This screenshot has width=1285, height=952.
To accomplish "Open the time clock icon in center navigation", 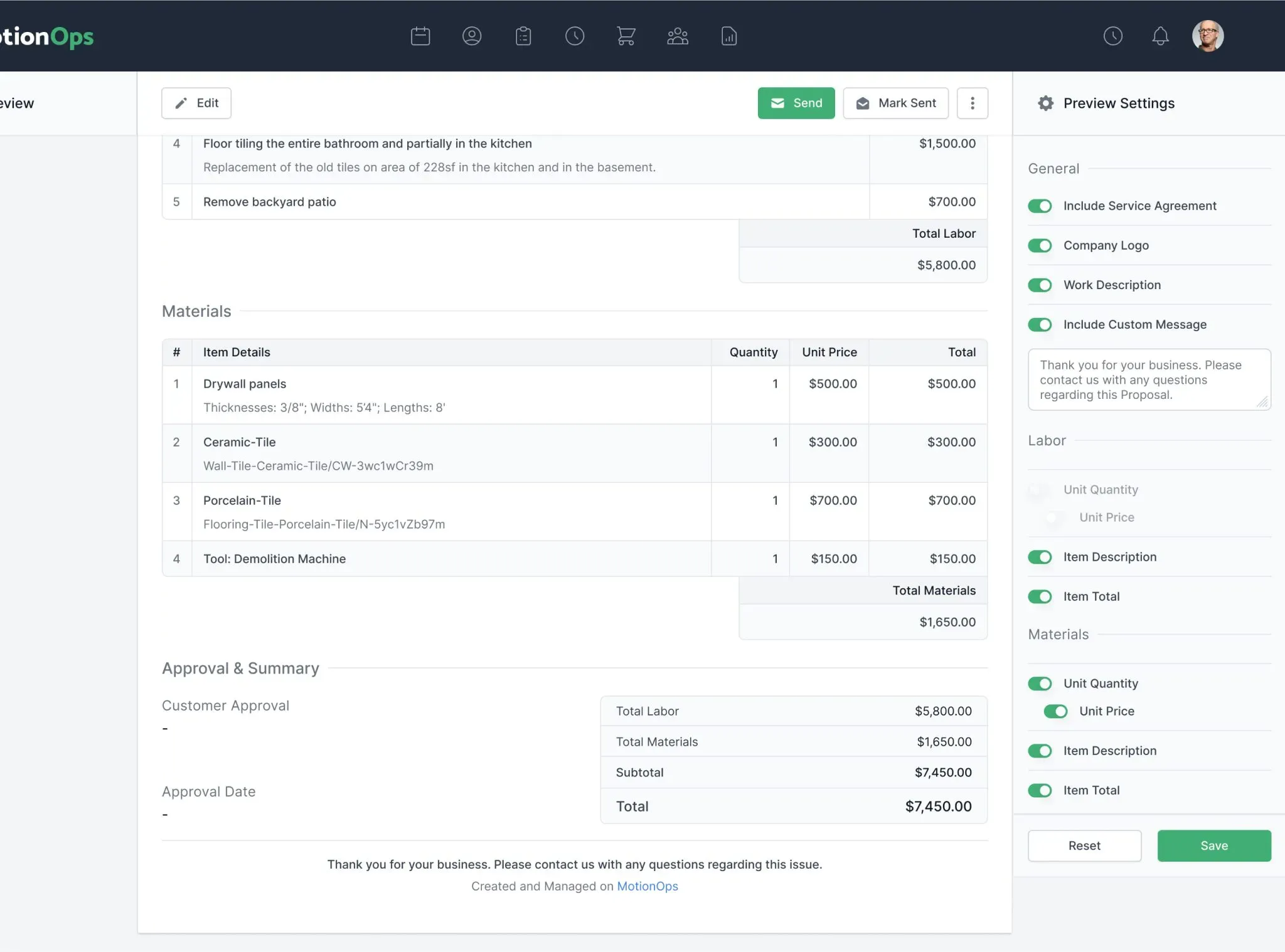I will tap(575, 36).
